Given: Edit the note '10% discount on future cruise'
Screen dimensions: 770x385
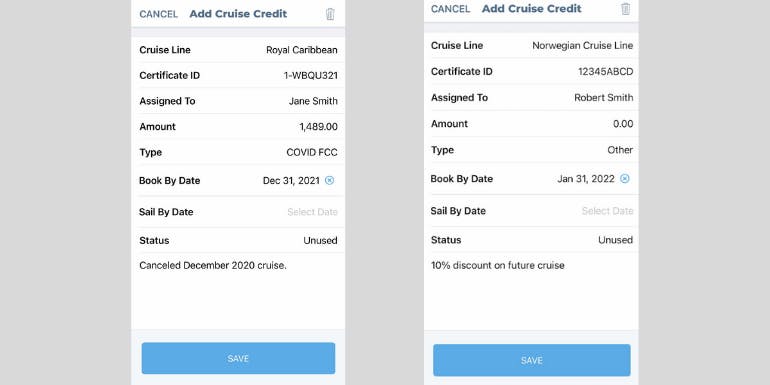Looking at the screenshot, I should [x=497, y=266].
